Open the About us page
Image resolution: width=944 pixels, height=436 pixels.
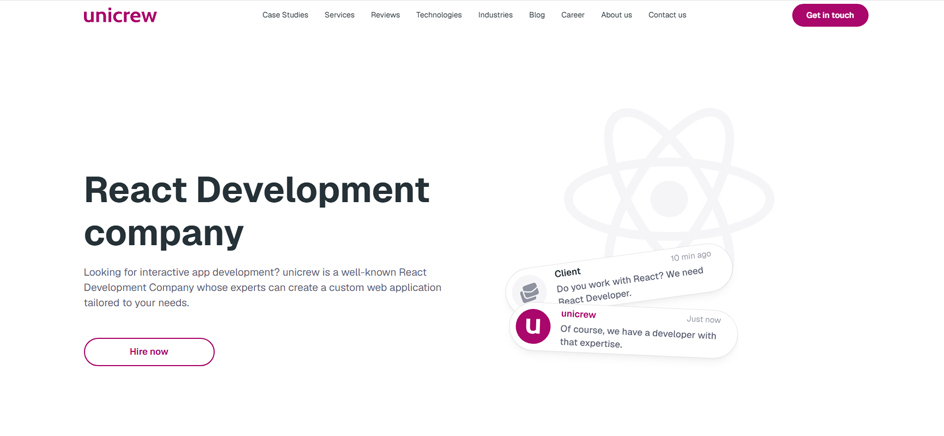click(x=616, y=15)
